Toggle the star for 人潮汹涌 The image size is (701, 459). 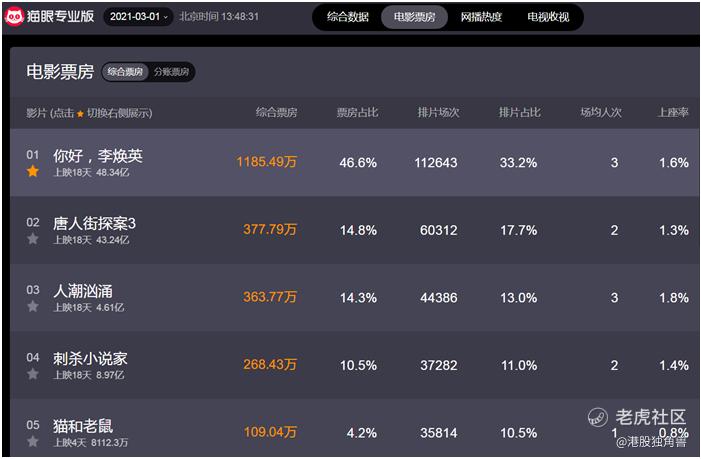coord(33,306)
